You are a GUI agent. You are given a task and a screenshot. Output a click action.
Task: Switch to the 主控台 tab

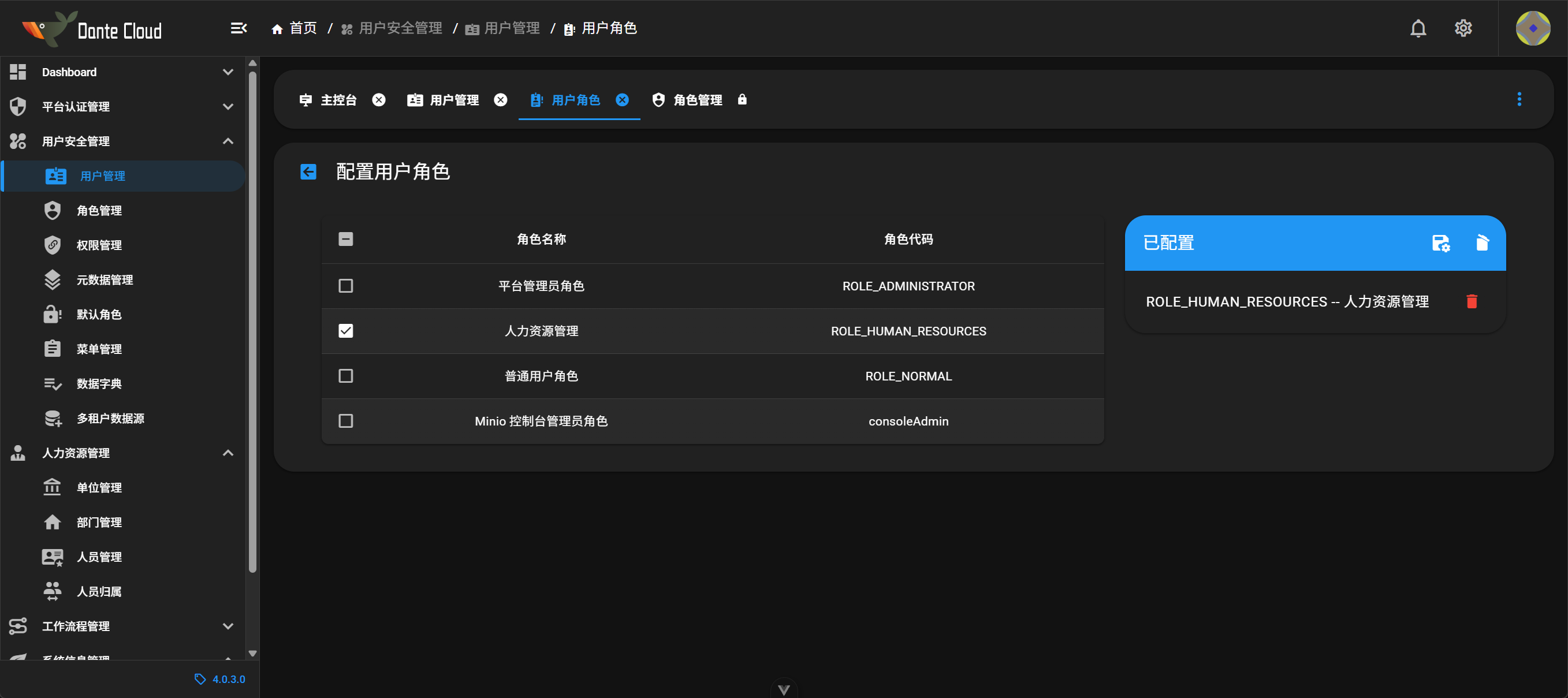pyautogui.click(x=338, y=100)
